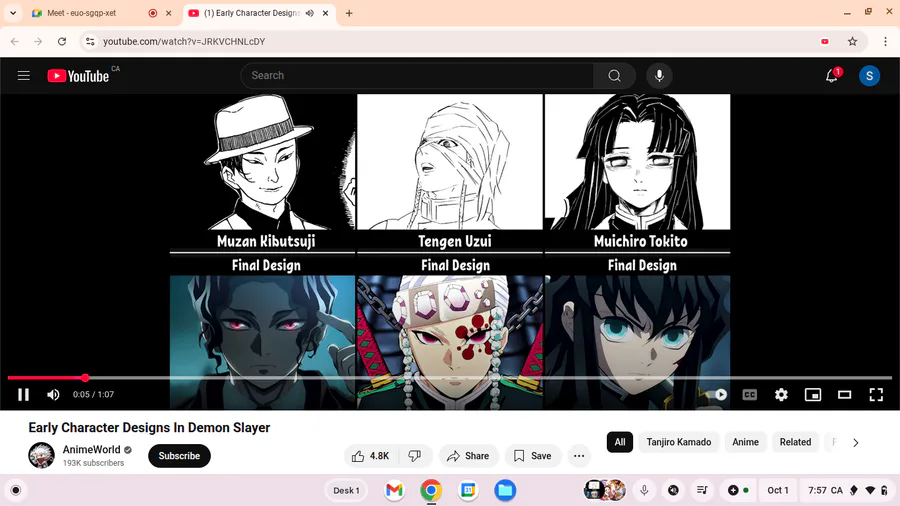Select the Related filter chip

[795, 442]
